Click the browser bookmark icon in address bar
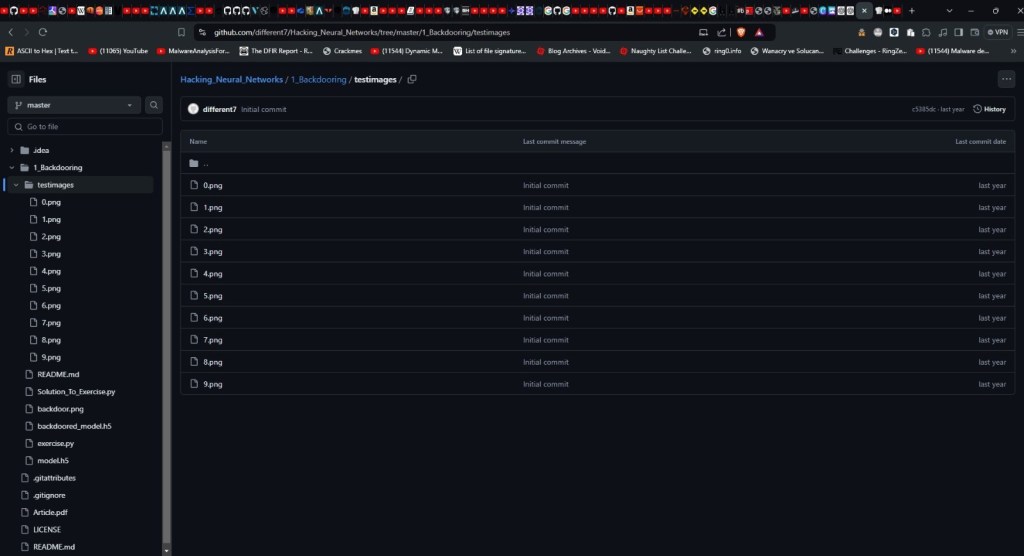Image resolution: width=1024 pixels, height=556 pixels. pyautogui.click(x=181, y=32)
